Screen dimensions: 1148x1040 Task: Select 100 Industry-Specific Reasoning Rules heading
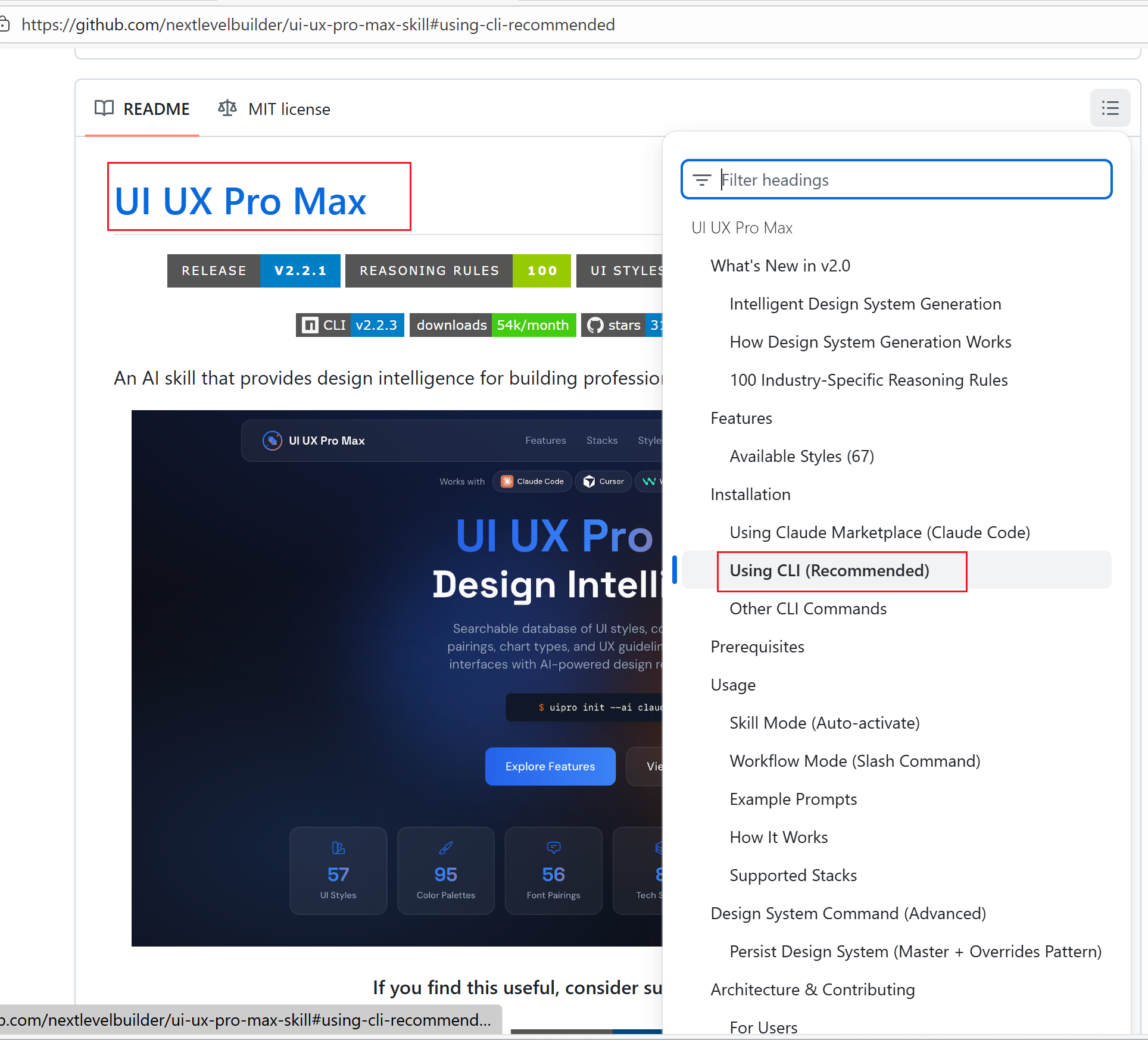coord(869,380)
